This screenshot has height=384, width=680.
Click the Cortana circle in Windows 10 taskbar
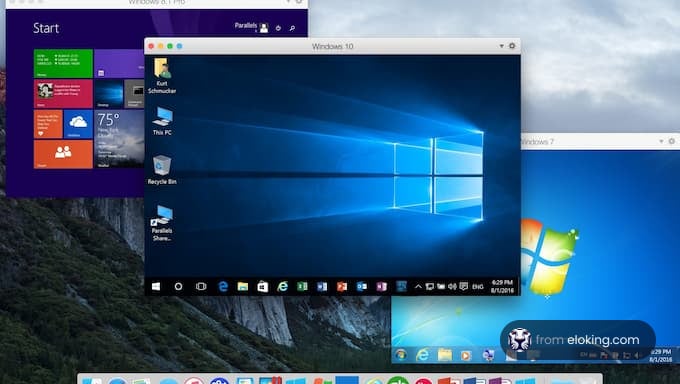point(178,286)
